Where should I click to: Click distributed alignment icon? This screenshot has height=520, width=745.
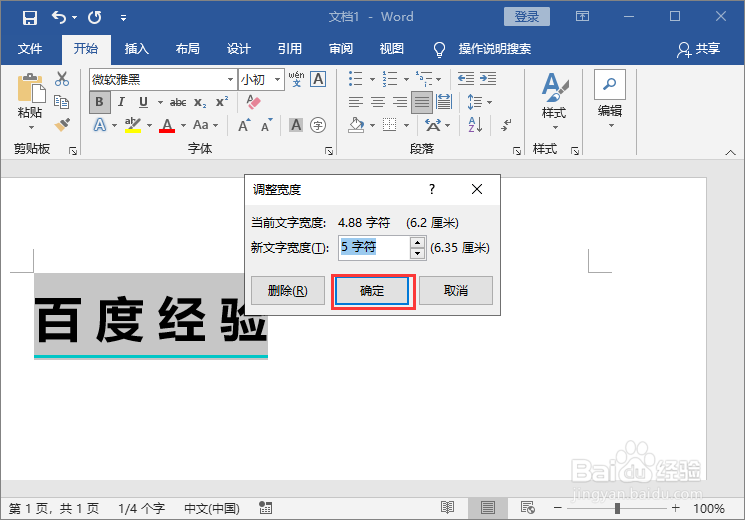(444, 102)
